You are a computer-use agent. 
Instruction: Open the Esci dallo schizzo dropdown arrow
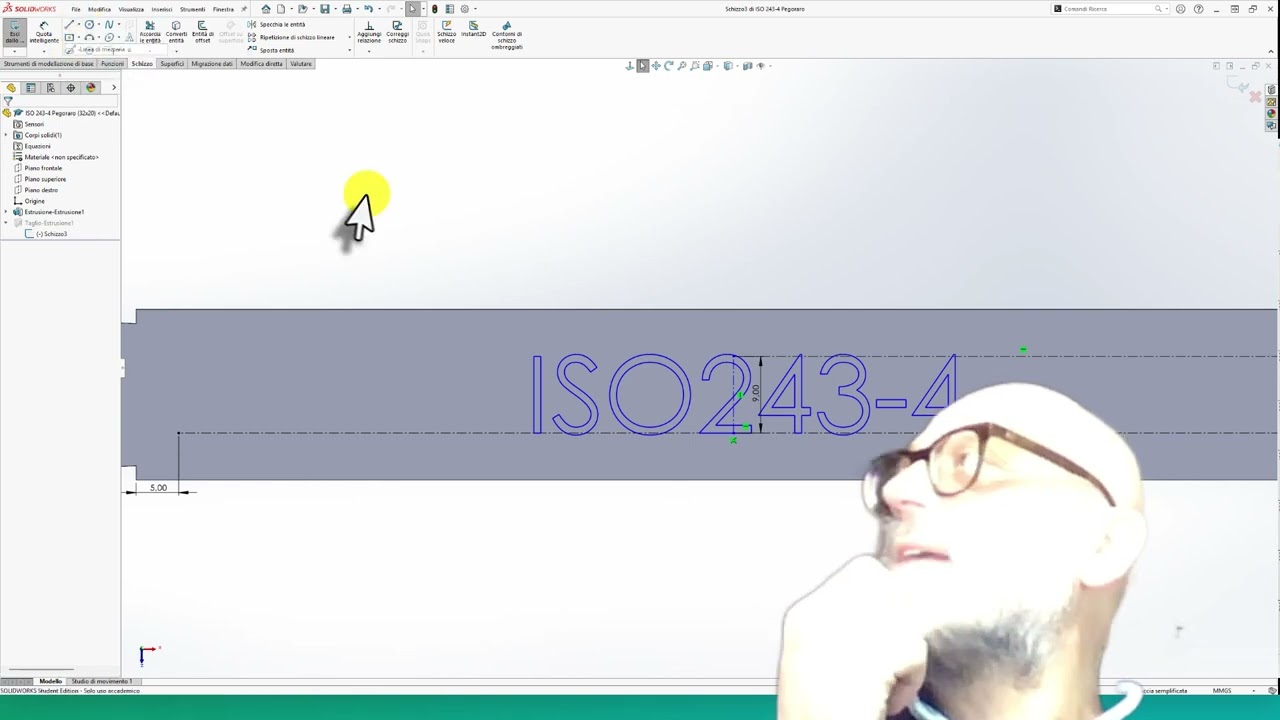pyautogui.click(x=14, y=50)
